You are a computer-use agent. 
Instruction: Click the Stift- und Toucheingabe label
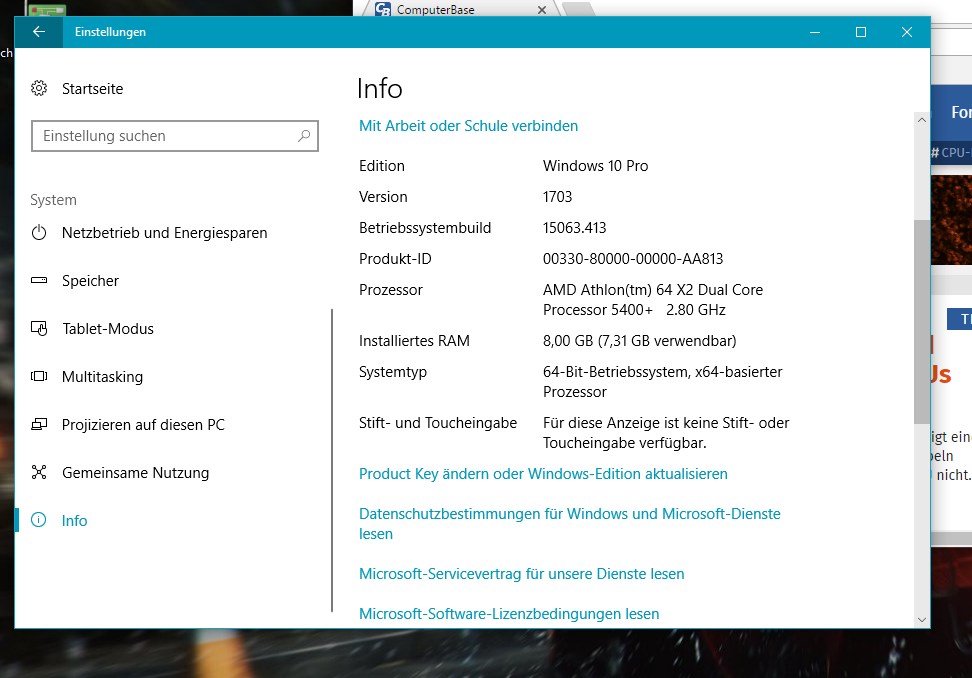pos(438,423)
